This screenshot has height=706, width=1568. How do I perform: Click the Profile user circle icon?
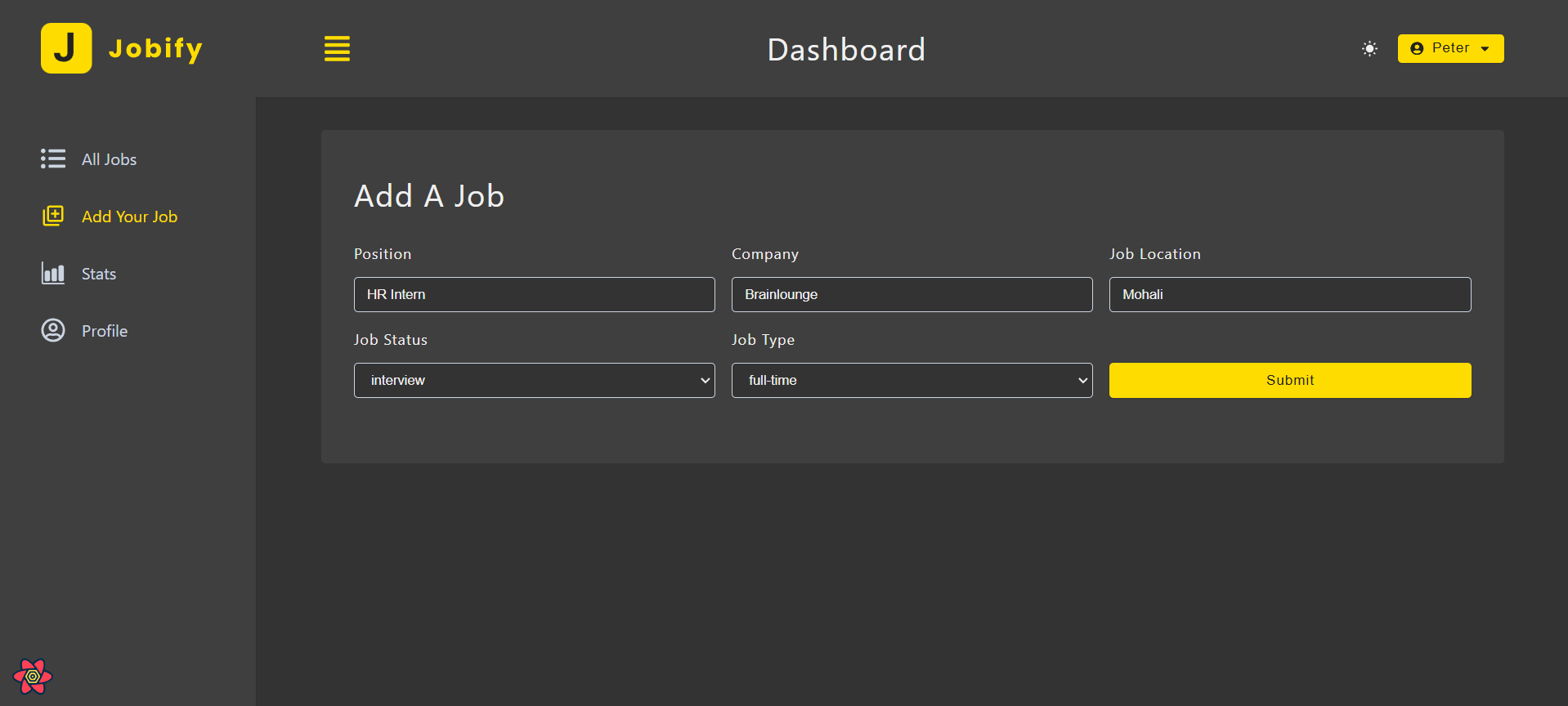(x=53, y=330)
